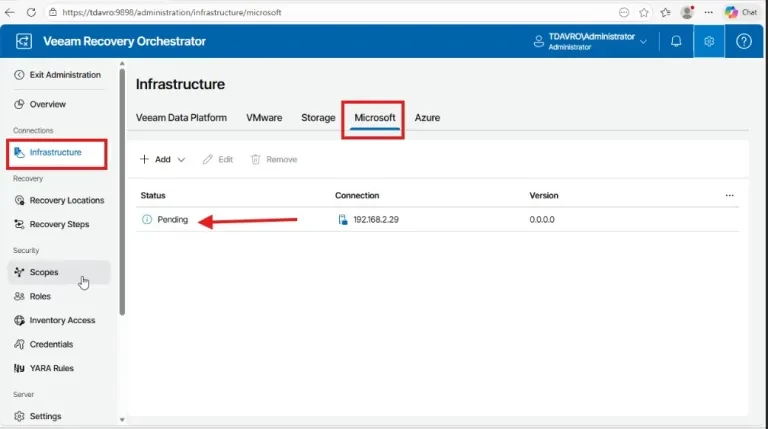Screen dimensions: 768x429
Task: Click the Remove button label
Action: tap(282, 160)
